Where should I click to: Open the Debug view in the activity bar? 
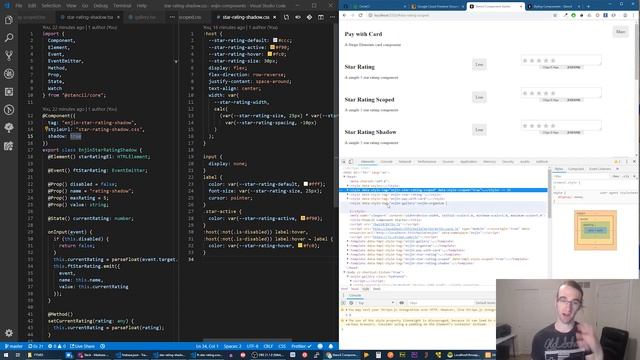click(x=9, y=73)
